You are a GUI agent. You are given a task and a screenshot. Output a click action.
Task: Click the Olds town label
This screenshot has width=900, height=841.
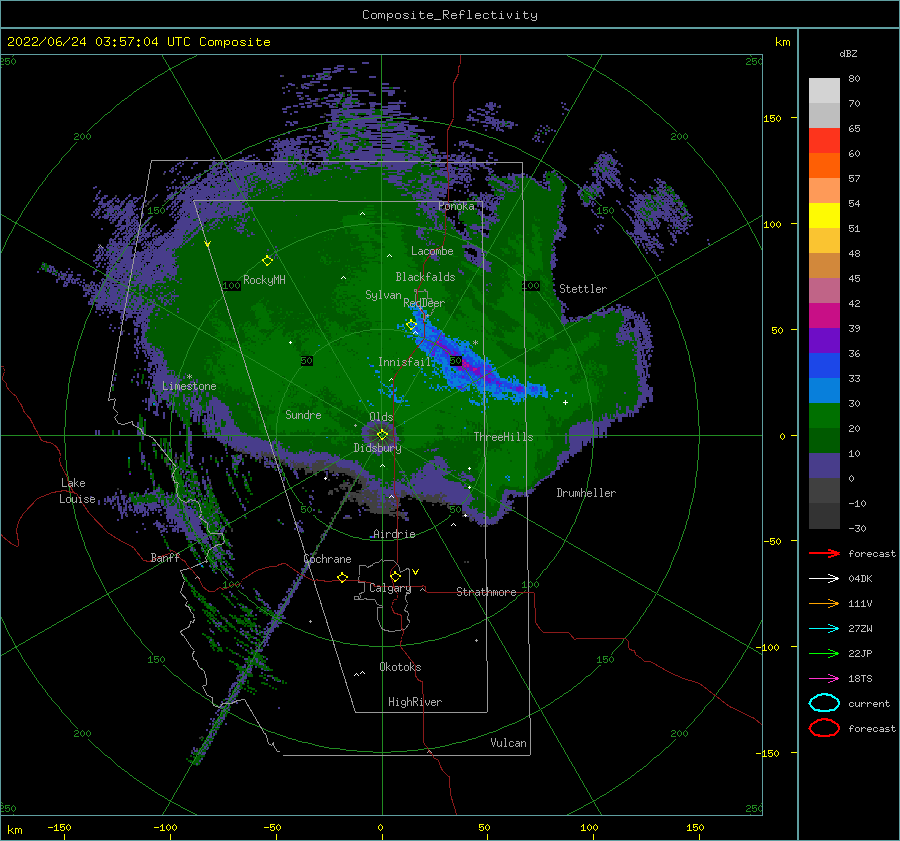click(x=381, y=417)
